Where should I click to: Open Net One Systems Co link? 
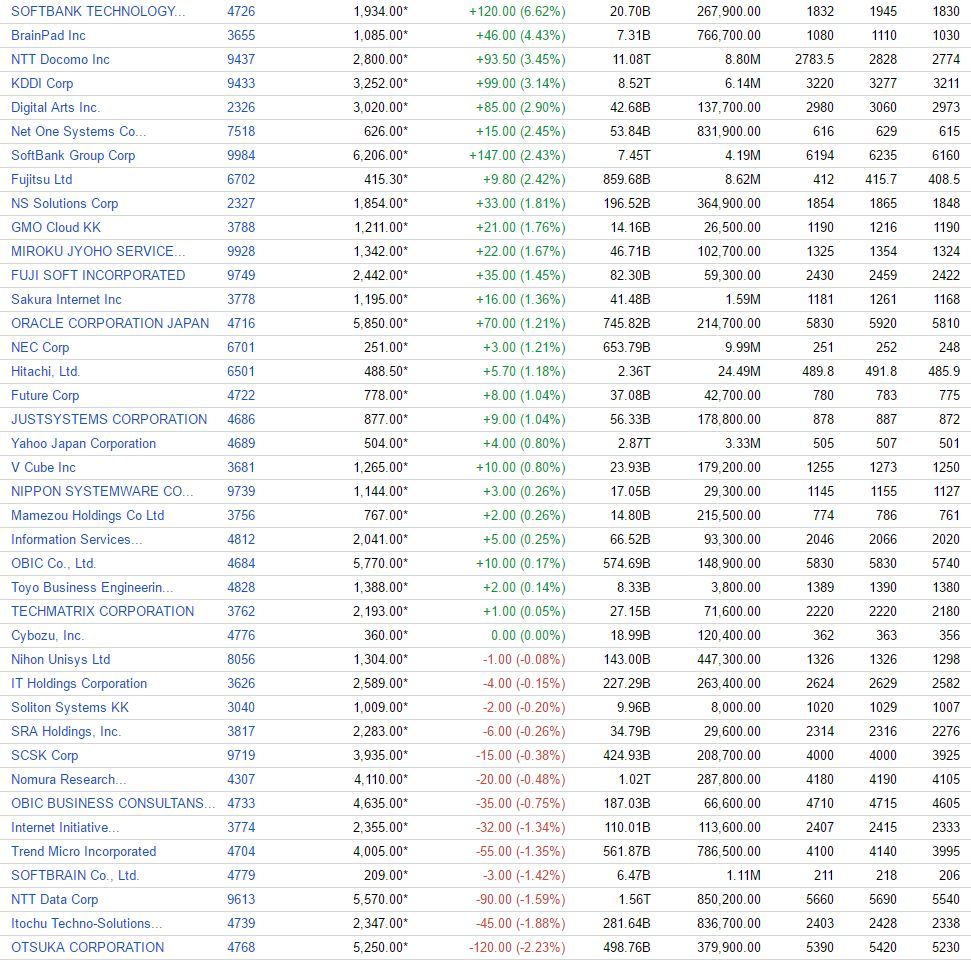(79, 131)
